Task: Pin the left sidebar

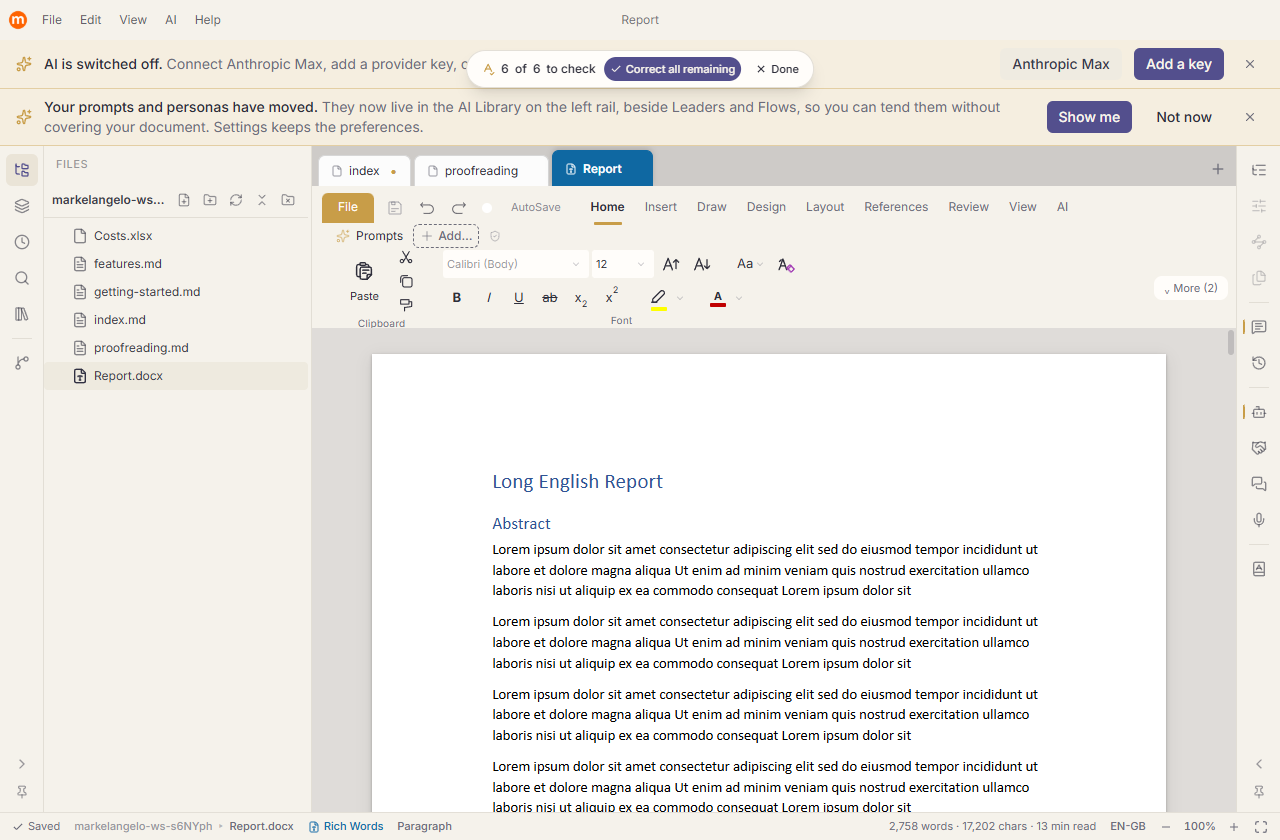Action: pos(22,792)
